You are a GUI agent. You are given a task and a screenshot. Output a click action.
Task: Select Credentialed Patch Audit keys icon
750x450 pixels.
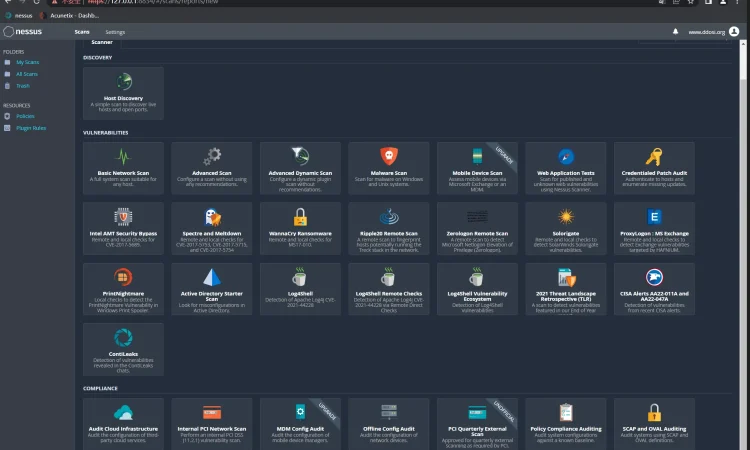[654, 156]
